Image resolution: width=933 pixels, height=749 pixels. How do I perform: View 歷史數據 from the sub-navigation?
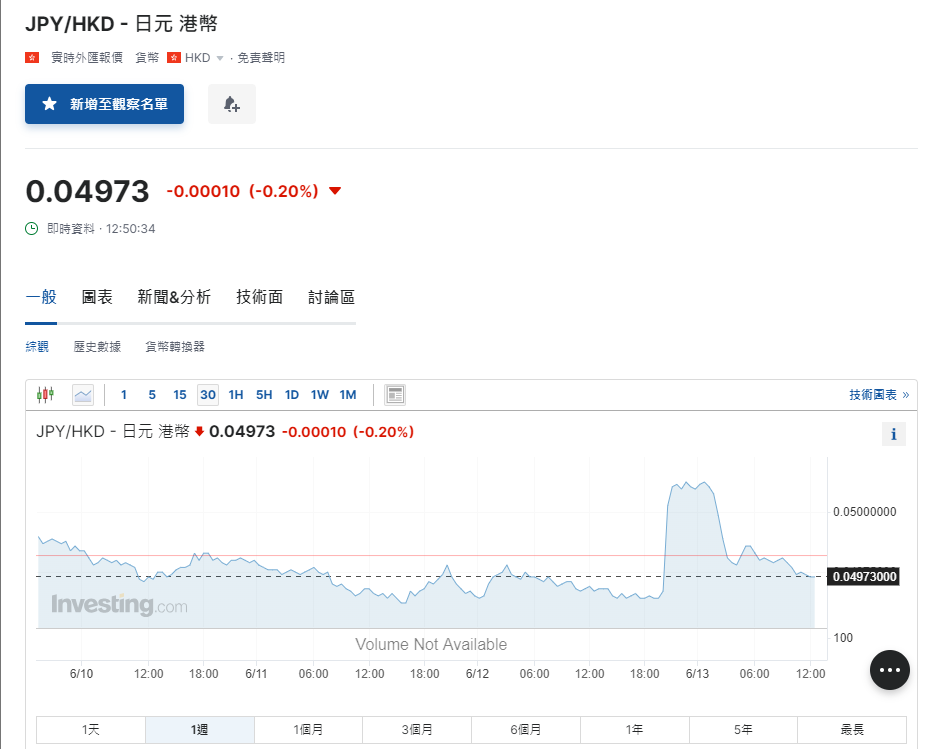[x=96, y=346]
